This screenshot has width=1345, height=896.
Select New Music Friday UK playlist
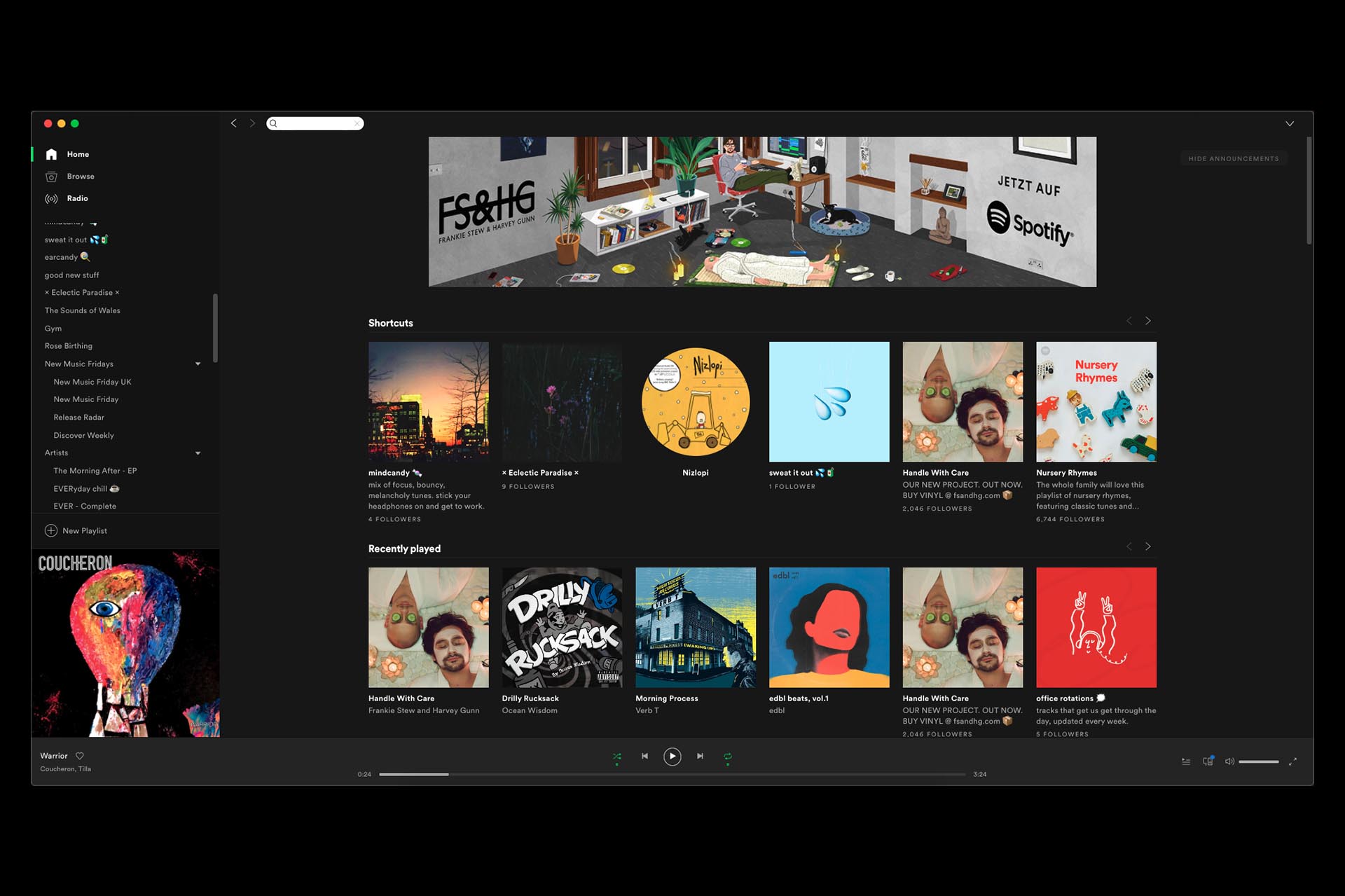click(x=92, y=382)
